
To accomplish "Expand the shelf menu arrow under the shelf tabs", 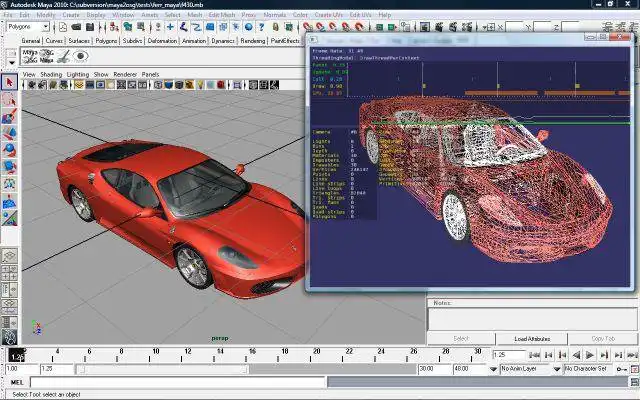I will click(11, 62).
